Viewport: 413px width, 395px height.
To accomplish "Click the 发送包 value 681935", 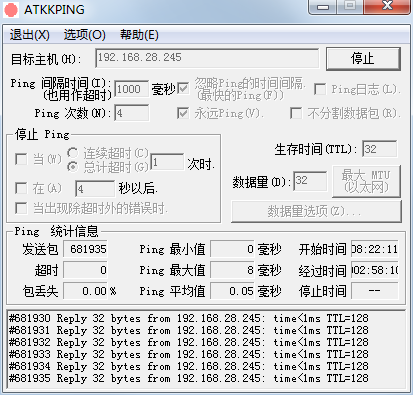I will pos(85,249).
